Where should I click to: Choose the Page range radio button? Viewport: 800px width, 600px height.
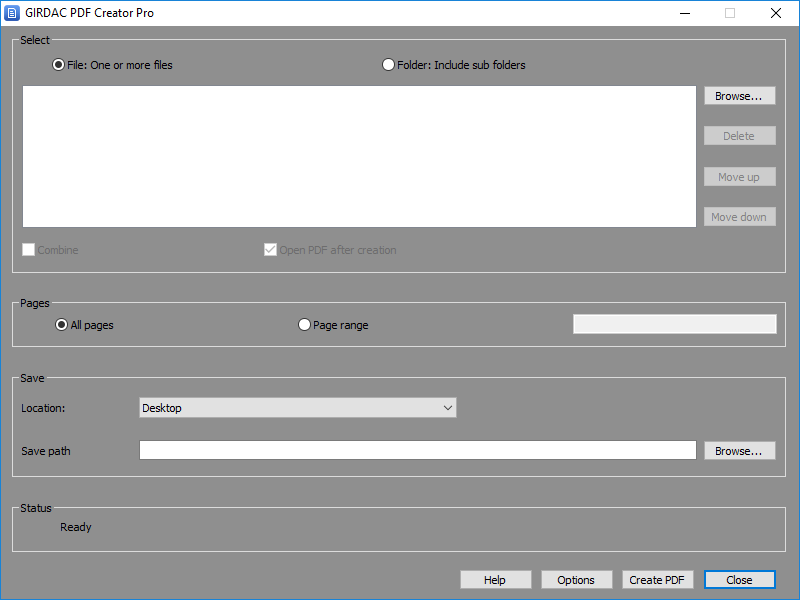[x=333, y=325]
